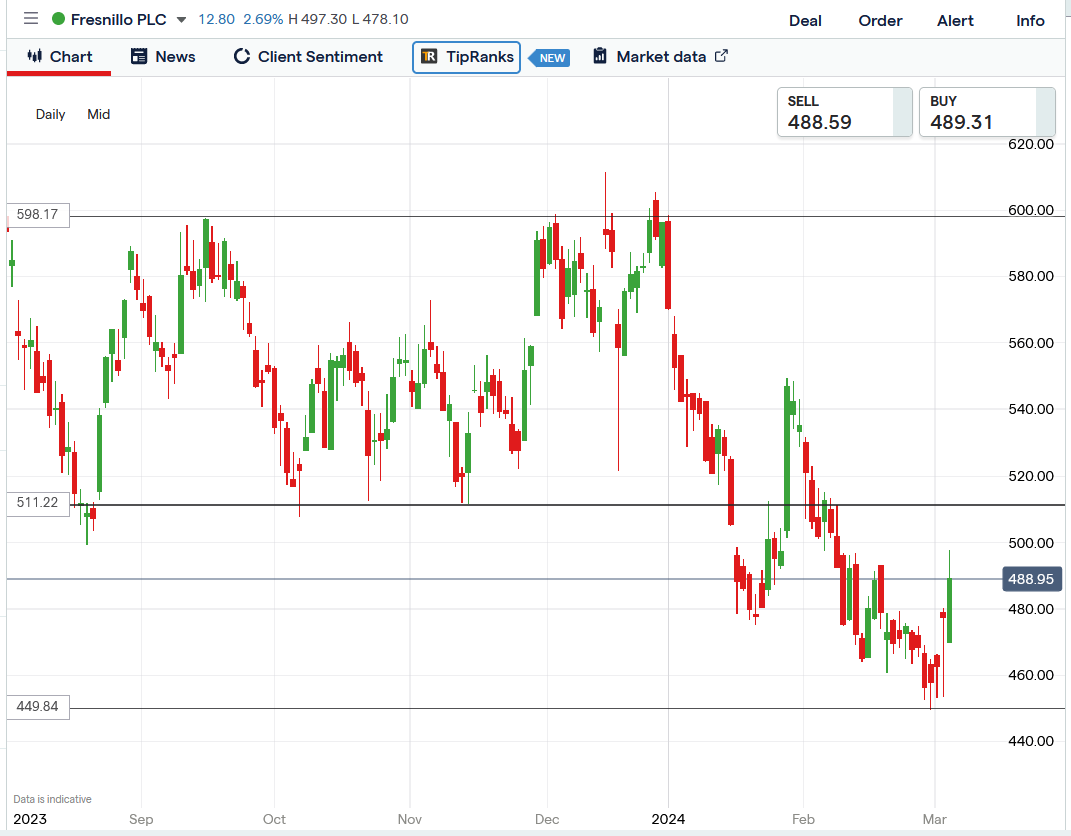This screenshot has height=836, width=1071.
Task: Click the 600.00 price axis label
Action: [1031, 210]
